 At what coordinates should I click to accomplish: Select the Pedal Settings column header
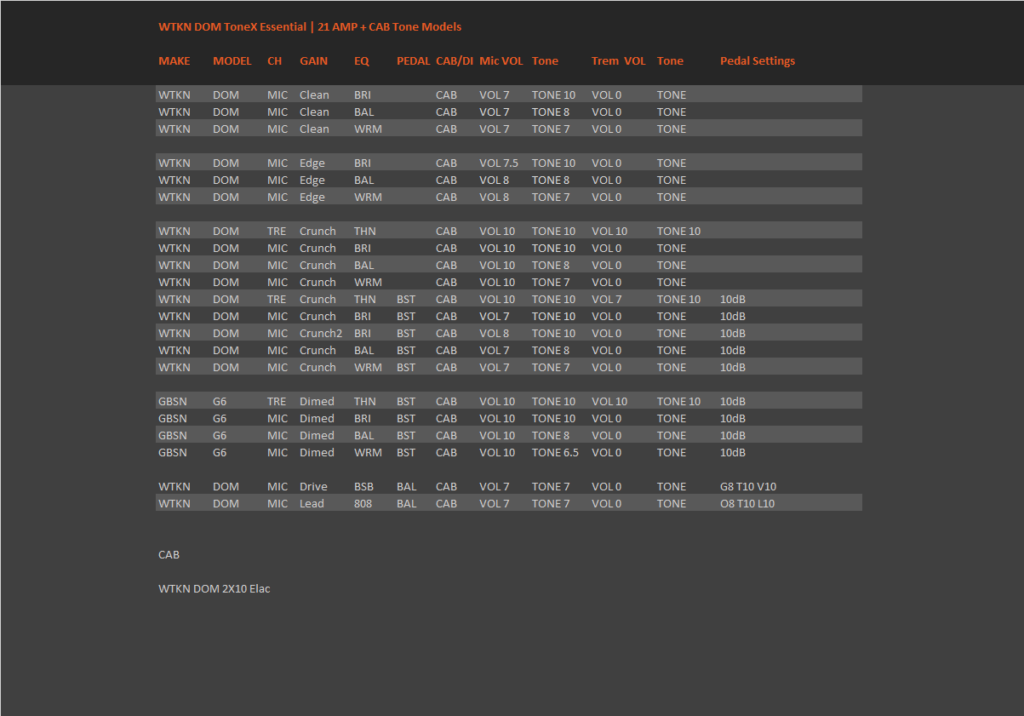758,61
